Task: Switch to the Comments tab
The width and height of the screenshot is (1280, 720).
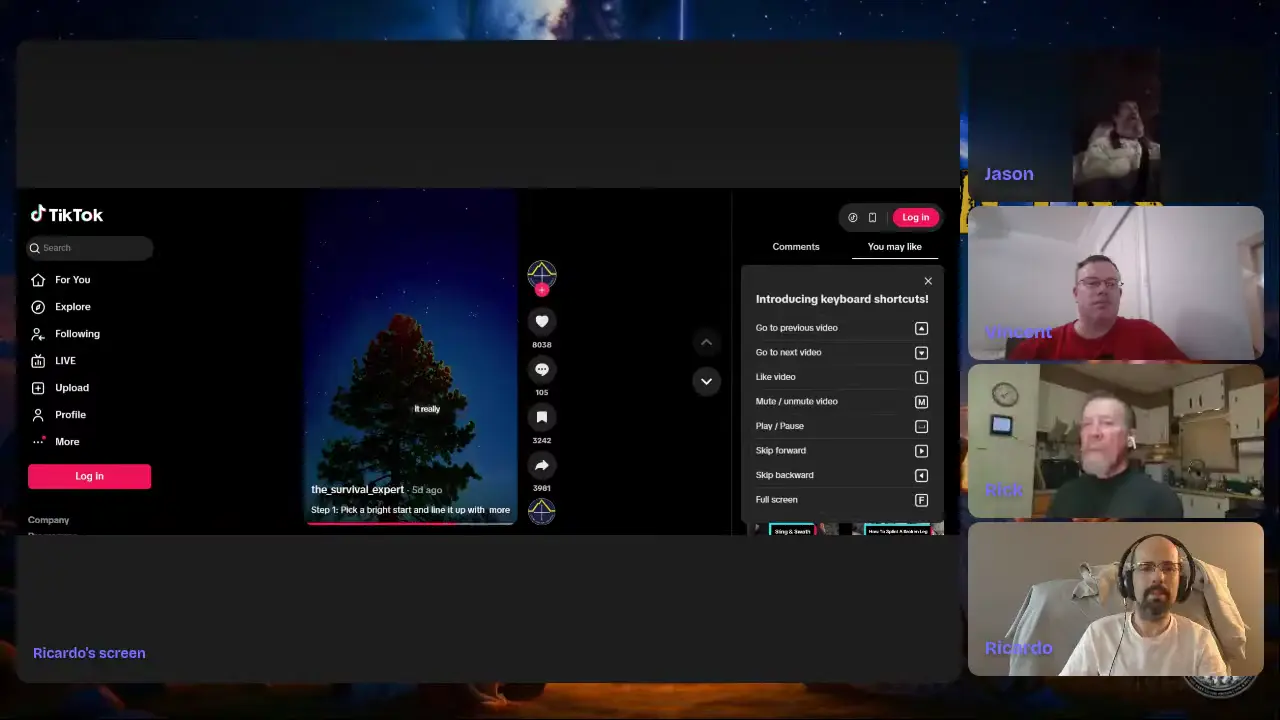Action: pyautogui.click(x=796, y=247)
